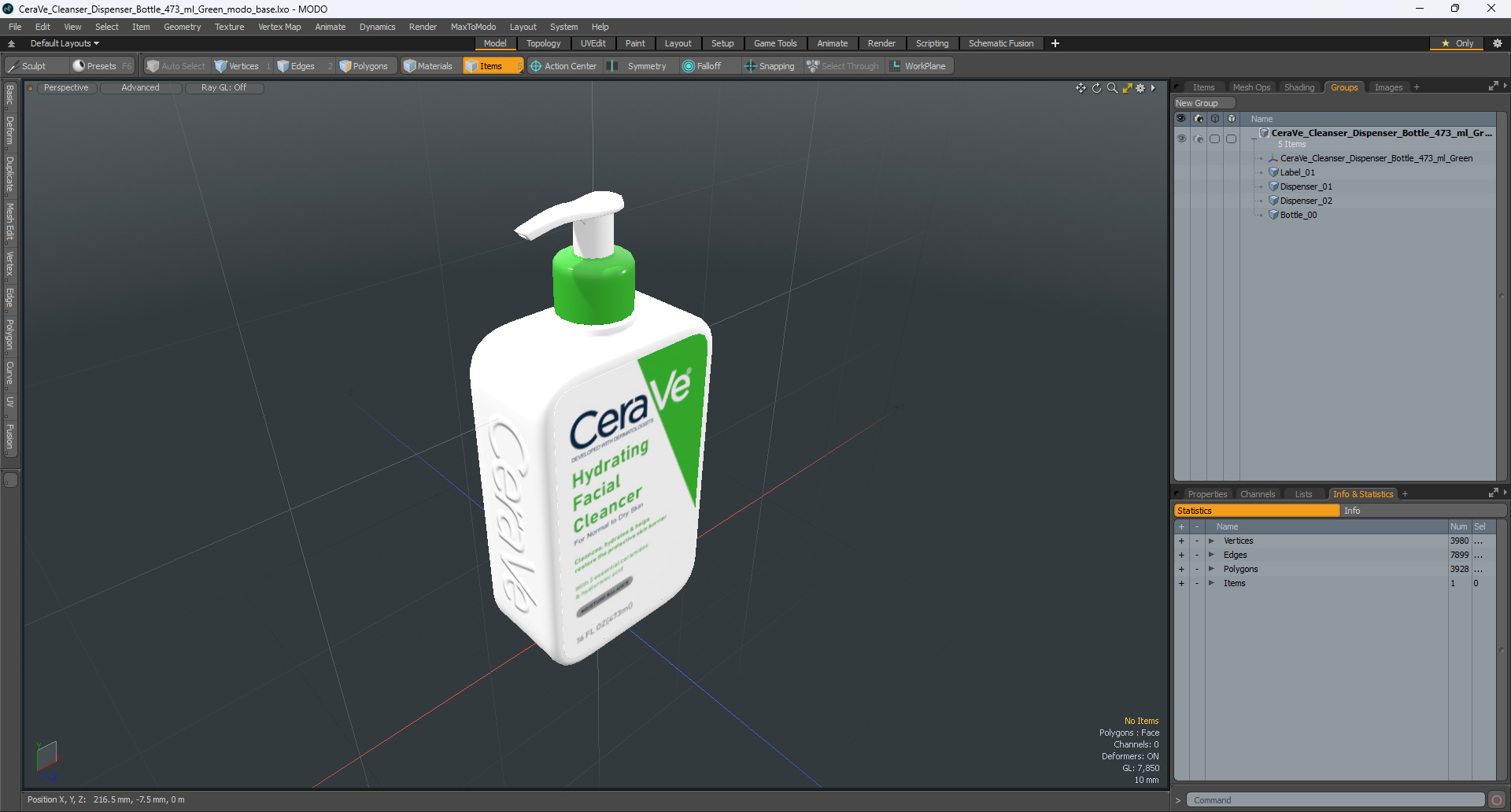Select the Info button
The width and height of the screenshot is (1511, 812).
1424,511
